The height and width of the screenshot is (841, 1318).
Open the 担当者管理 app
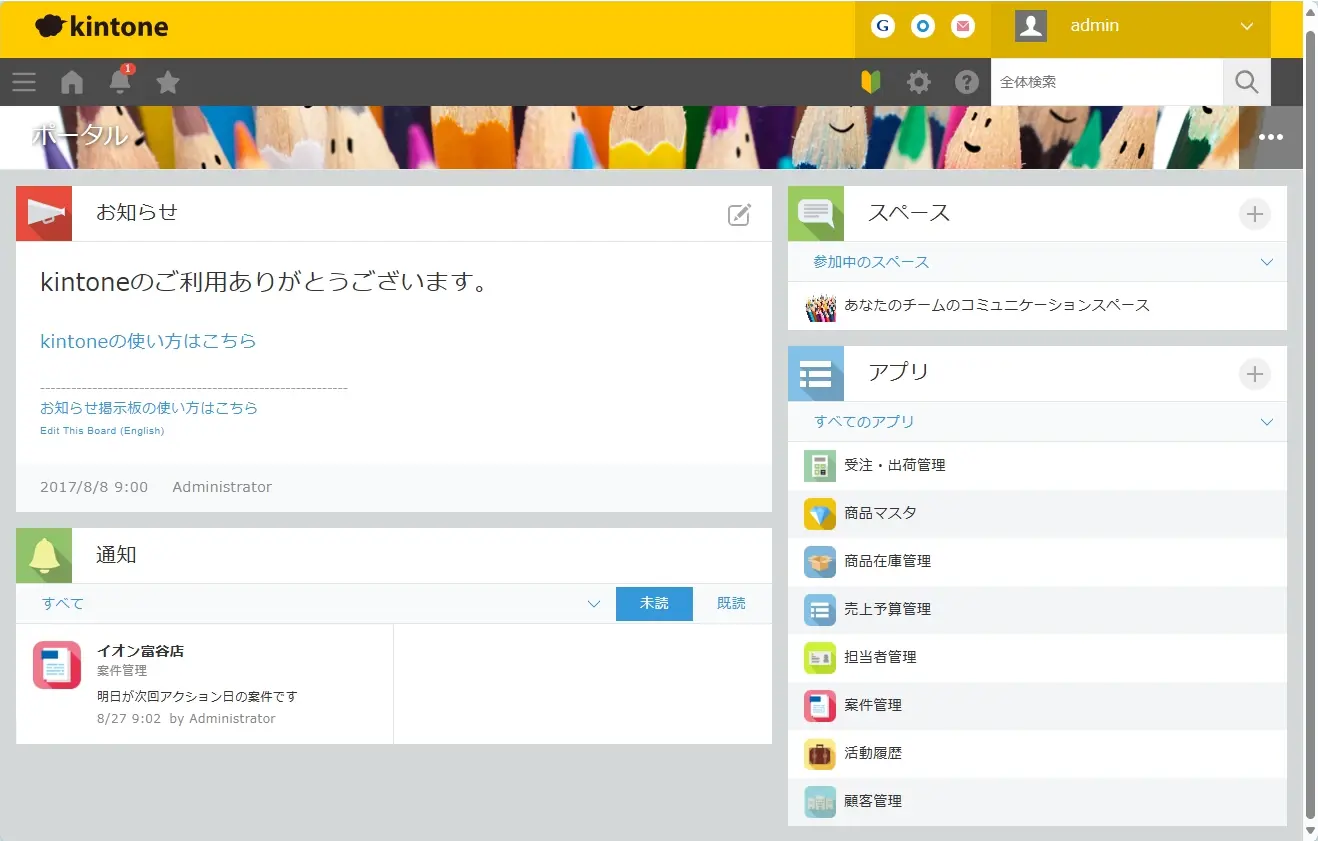click(x=1037, y=658)
